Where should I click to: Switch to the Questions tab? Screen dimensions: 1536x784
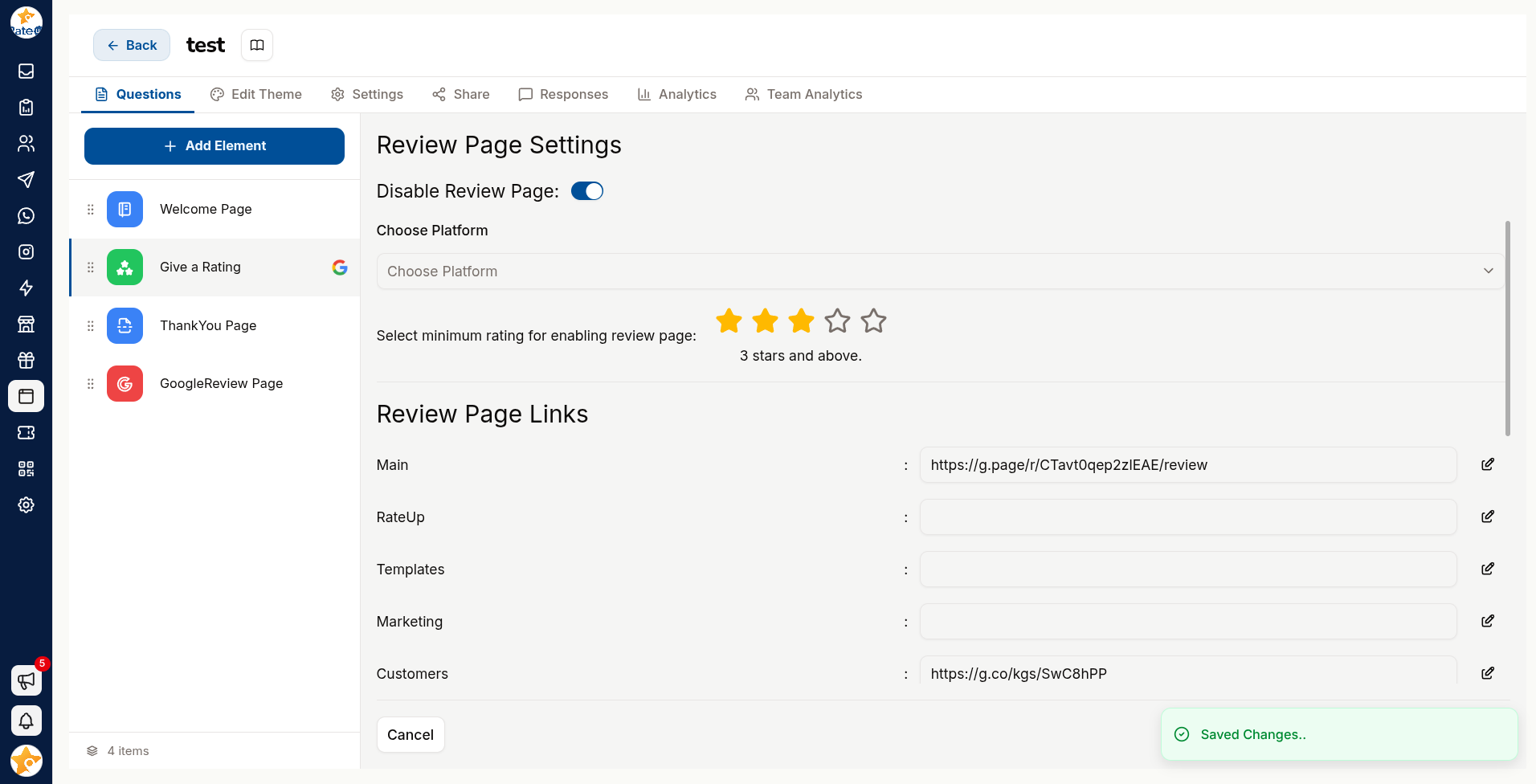click(x=138, y=94)
